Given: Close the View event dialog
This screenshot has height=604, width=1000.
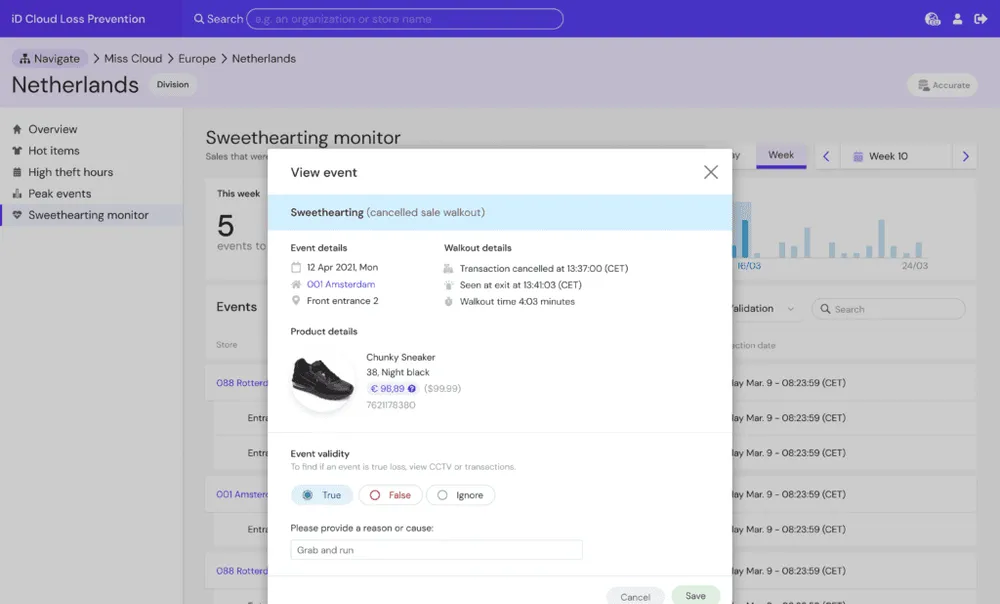Looking at the screenshot, I should pyautogui.click(x=710, y=172).
